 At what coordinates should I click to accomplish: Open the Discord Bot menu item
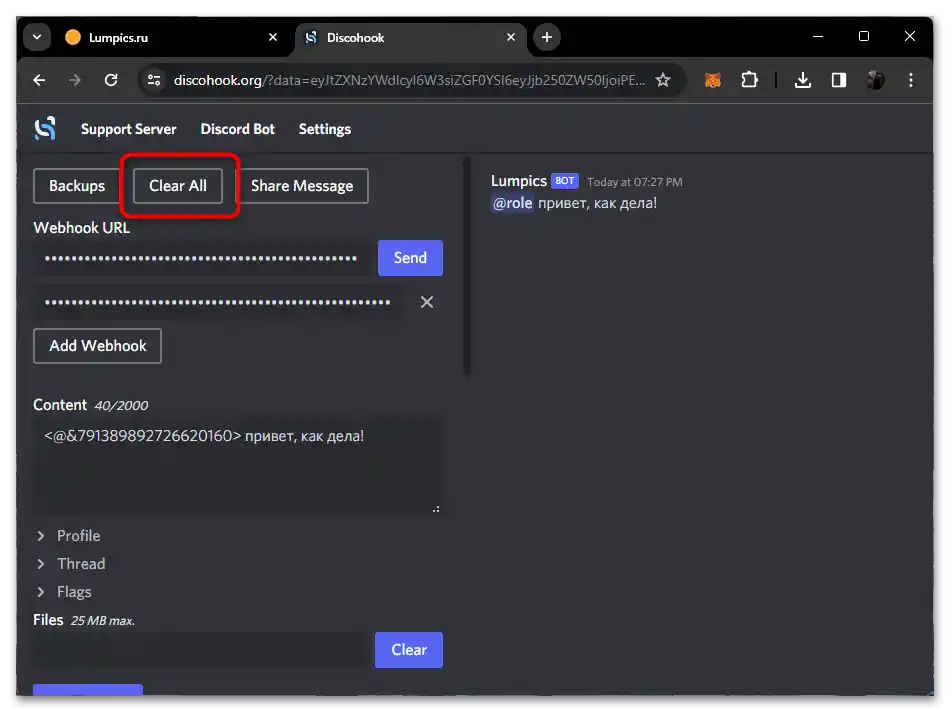pyautogui.click(x=237, y=128)
